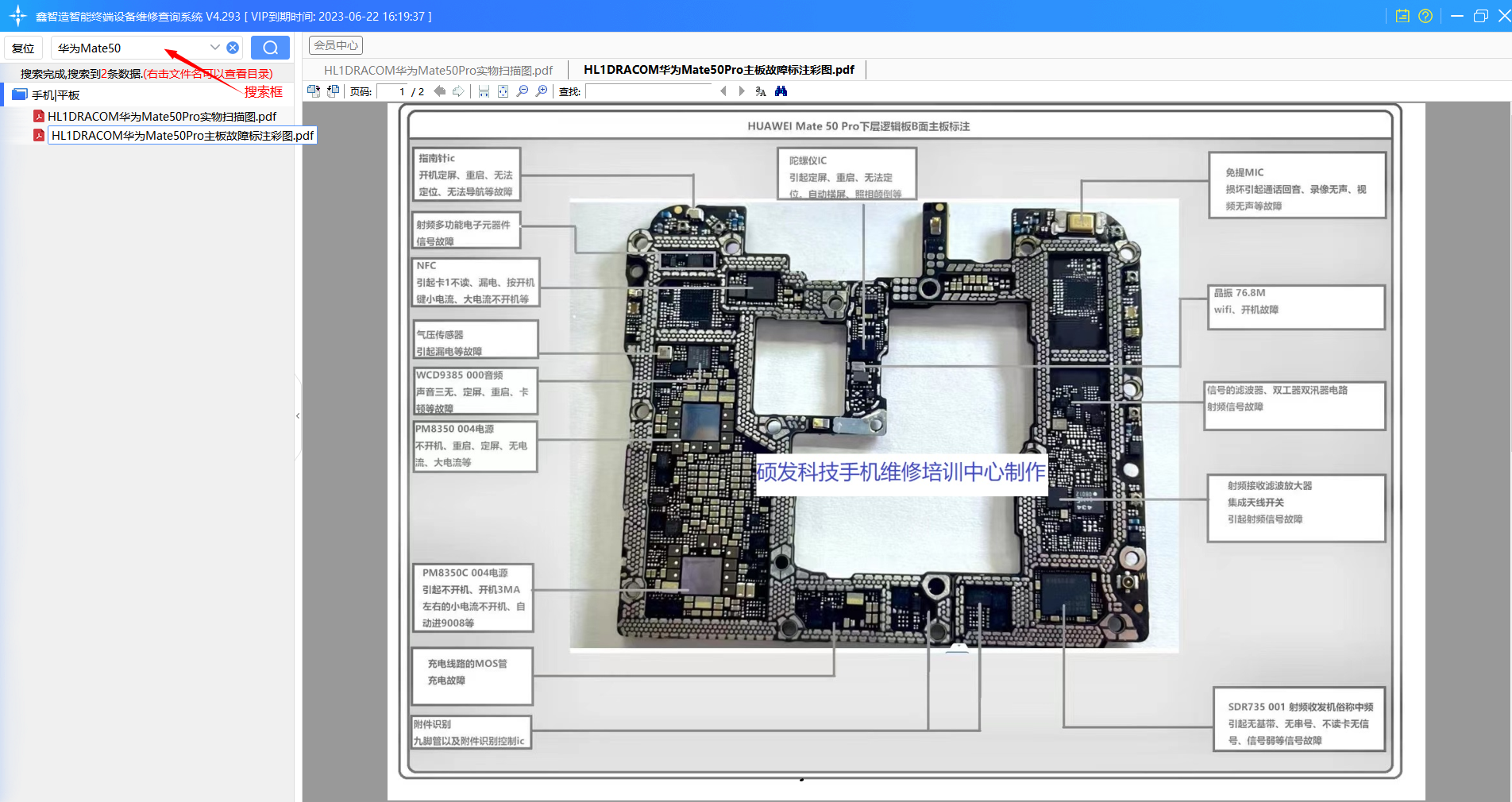1512x802 pixels.
Task: Click the 附件识别 annotation box
Action: point(472,732)
